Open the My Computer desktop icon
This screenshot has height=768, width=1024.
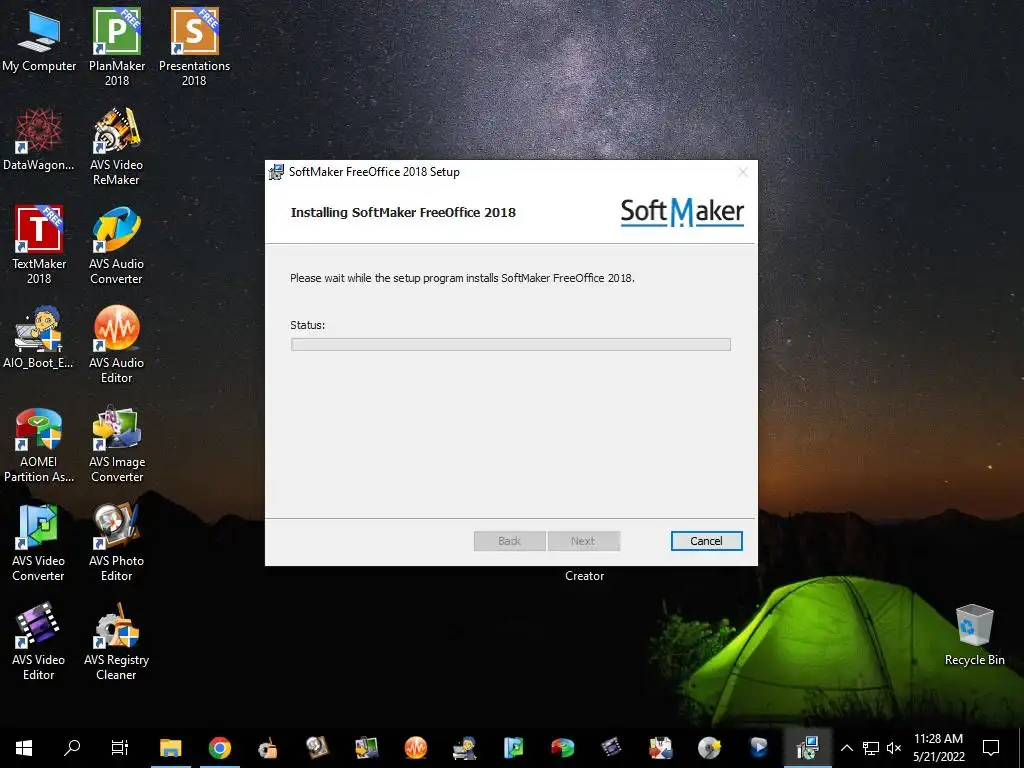pos(39,42)
